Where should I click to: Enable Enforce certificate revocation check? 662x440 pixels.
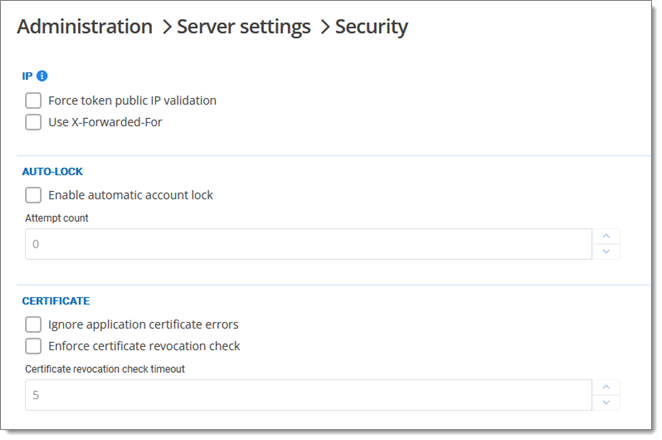tap(33, 346)
